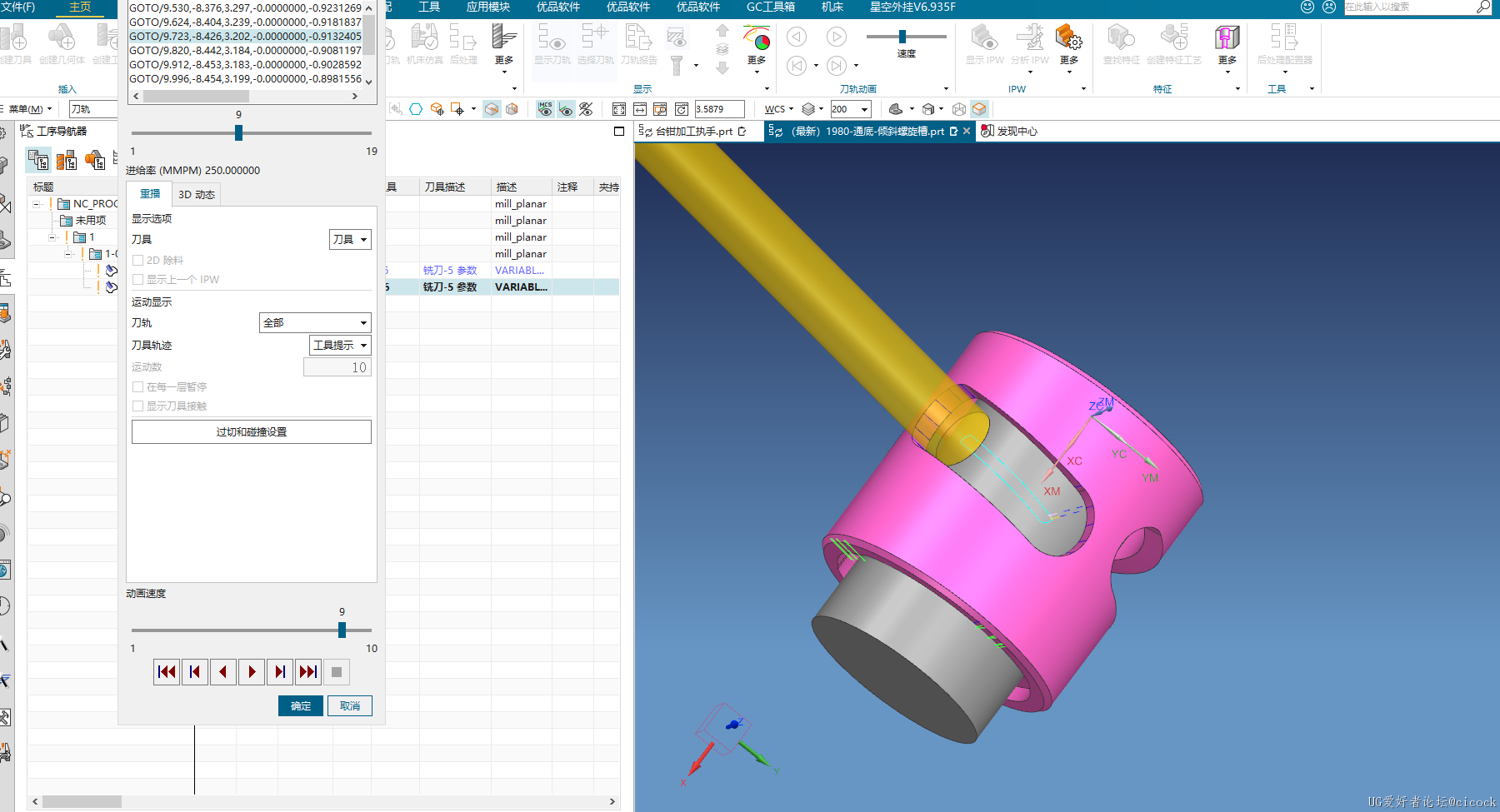
Task: Toggle the show-view eye icon after MCS
Action: coord(566,109)
